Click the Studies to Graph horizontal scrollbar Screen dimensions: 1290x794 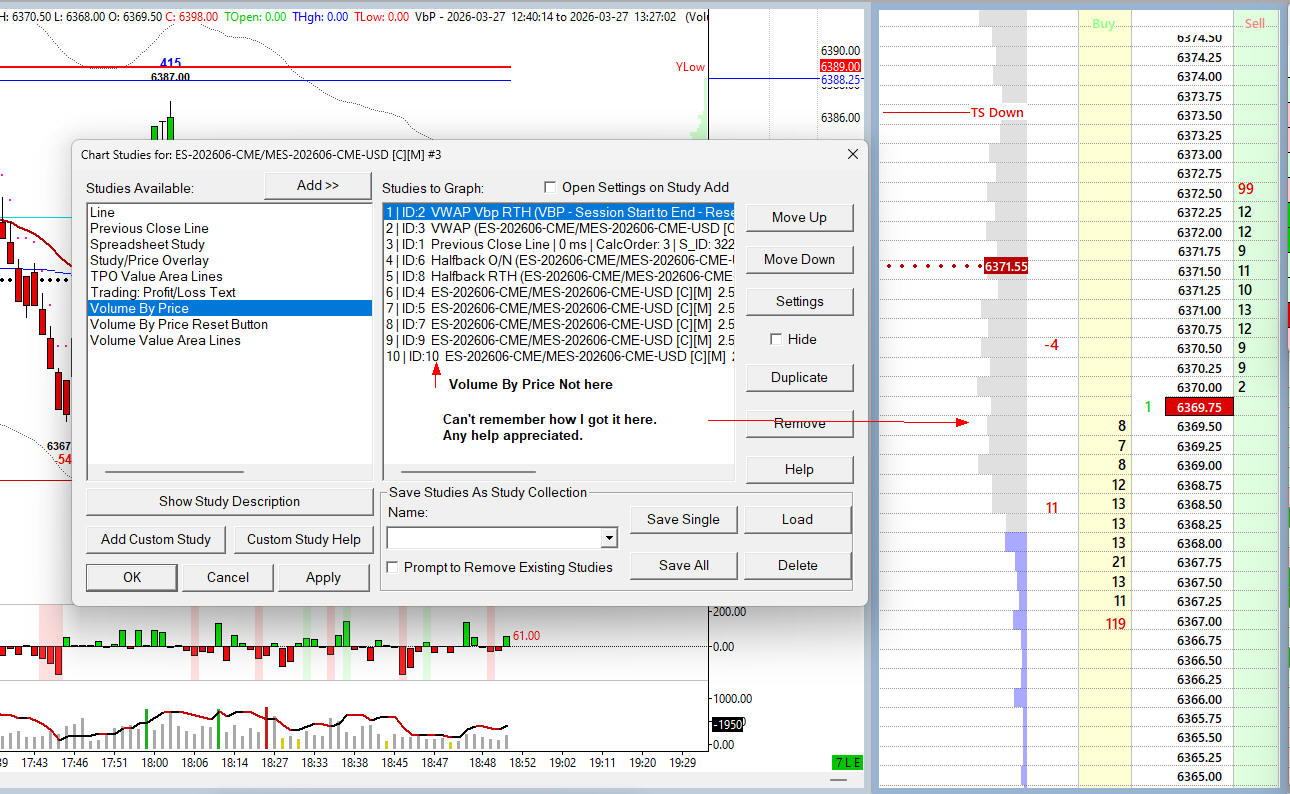pyautogui.click(x=468, y=471)
